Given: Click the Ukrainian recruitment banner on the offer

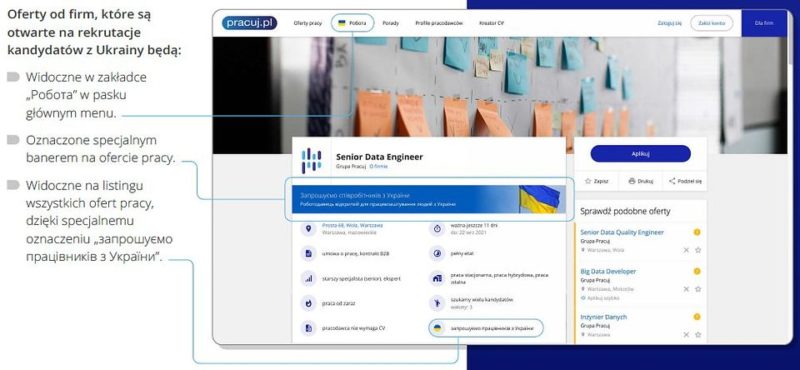Looking at the screenshot, I should point(429,199).
